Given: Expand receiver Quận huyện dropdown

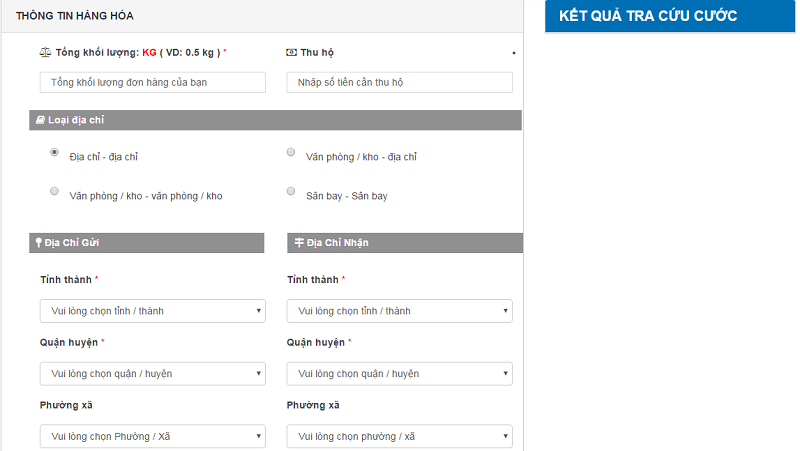Looking at the screenshot, I should [399, 374].
